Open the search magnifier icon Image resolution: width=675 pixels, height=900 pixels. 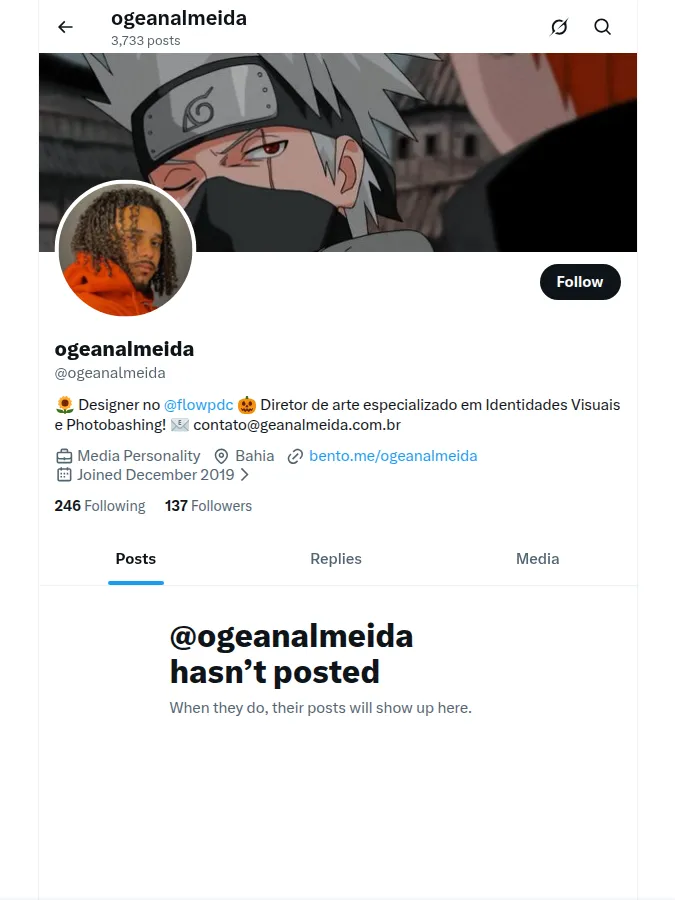tap(602, 27)
